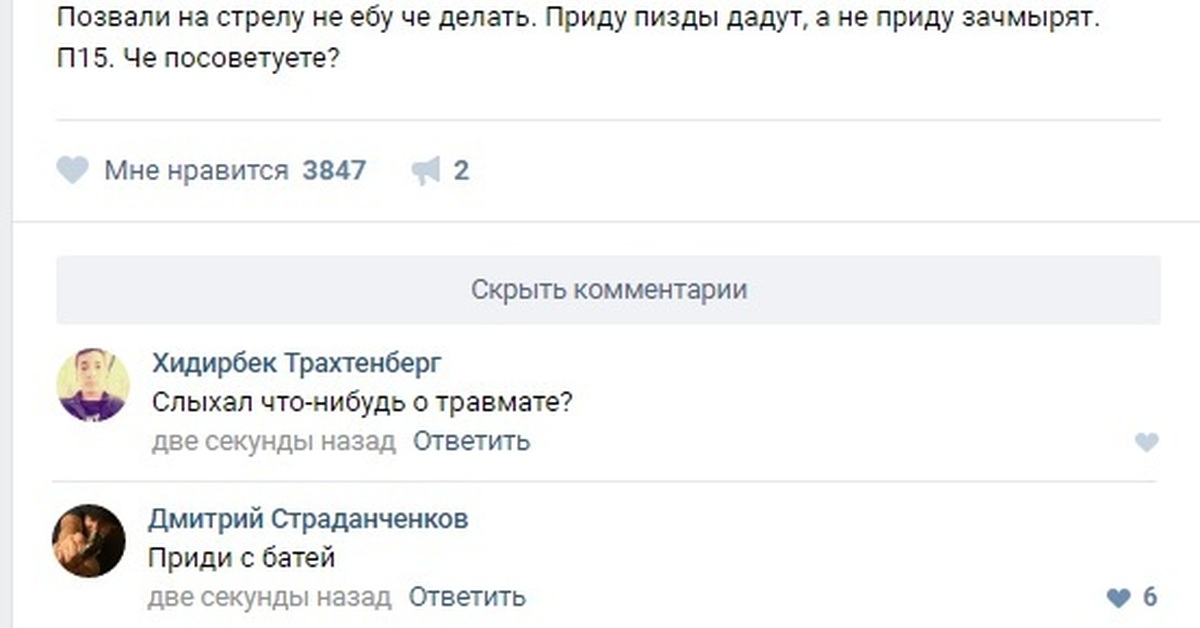Reply to Хидирбек's comment via Ответить
Screen dimensions: 1200x628
click(471, 440)
